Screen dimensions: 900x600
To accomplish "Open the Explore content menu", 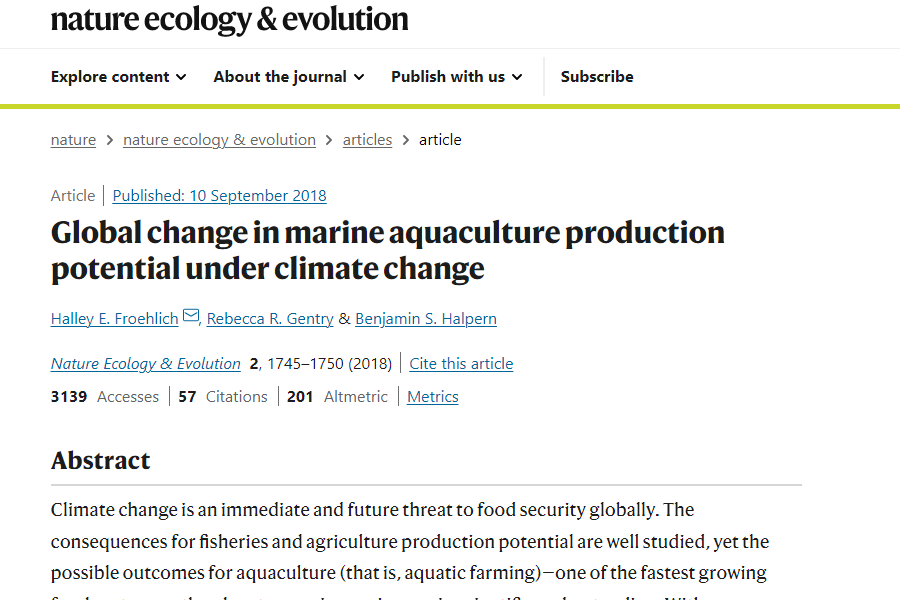I will pyautogui.click(x=118, y=76).
